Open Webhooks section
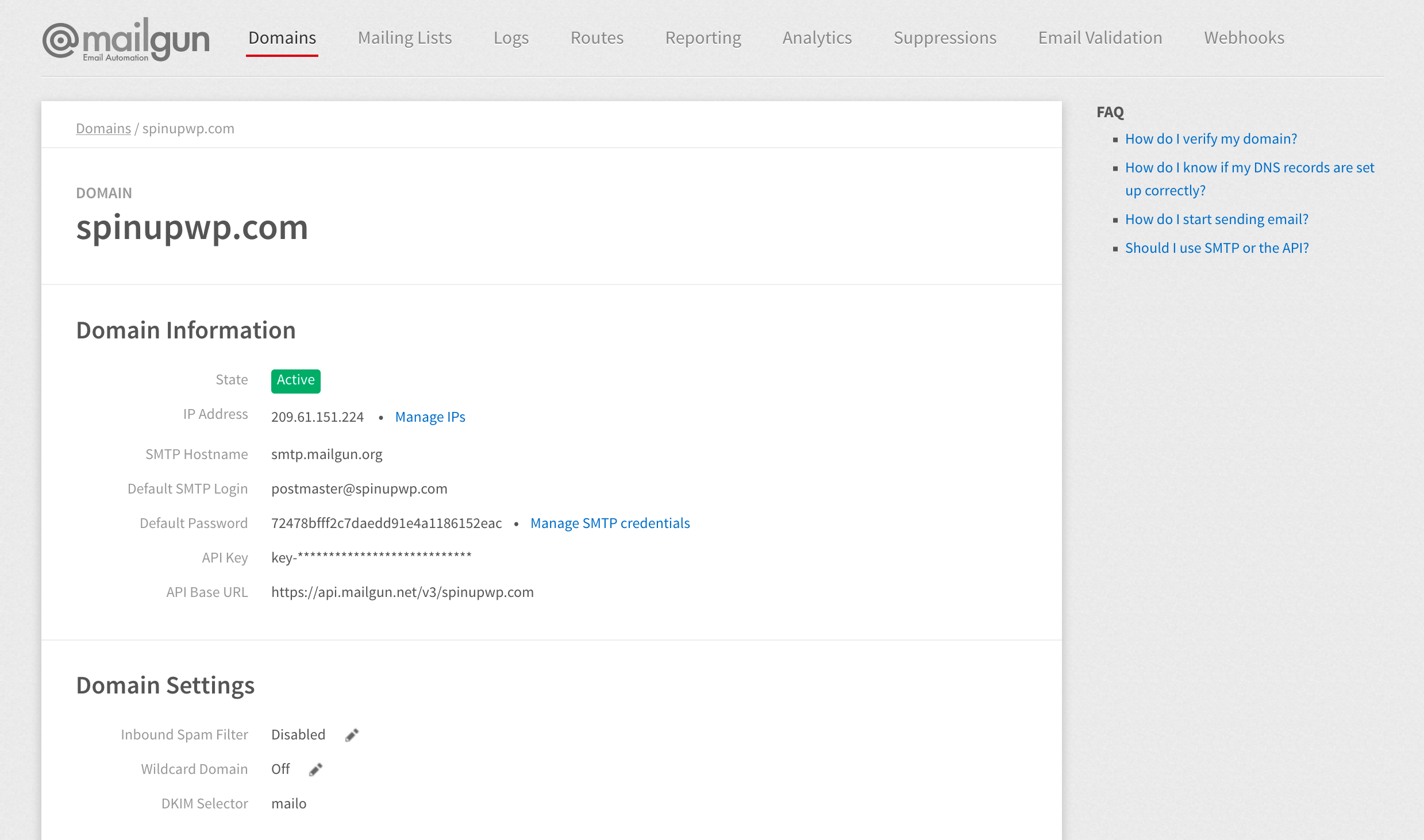This screenshot has height=840, width=1424. (x=1244, y=37)
